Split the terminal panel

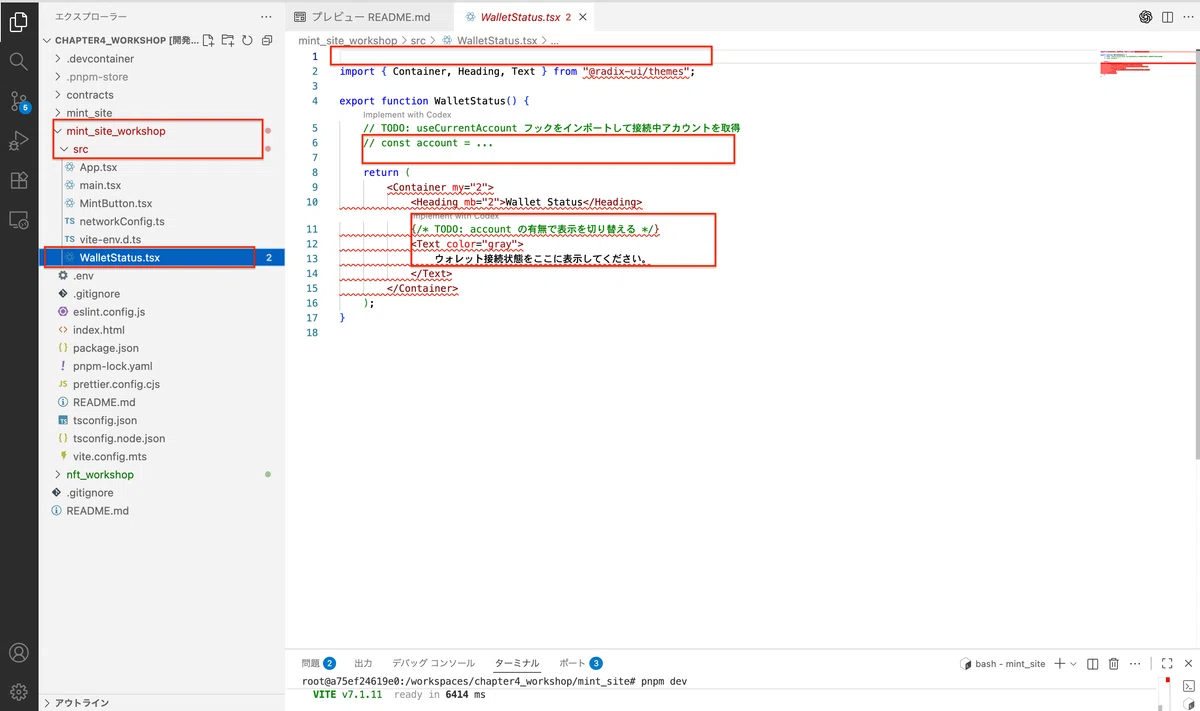click(1093, 663)
